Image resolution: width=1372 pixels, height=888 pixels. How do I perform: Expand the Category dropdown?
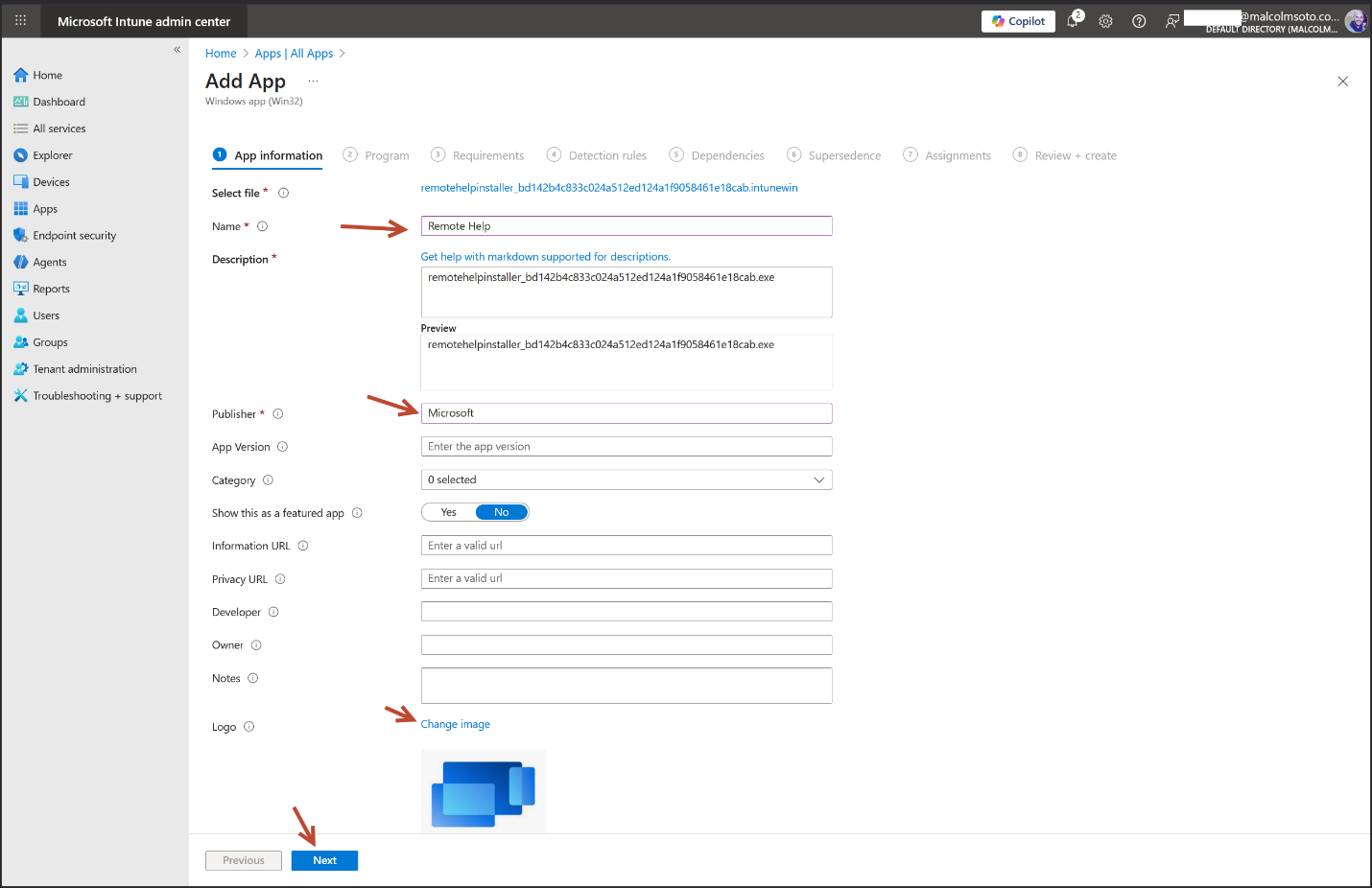[626, 479]
